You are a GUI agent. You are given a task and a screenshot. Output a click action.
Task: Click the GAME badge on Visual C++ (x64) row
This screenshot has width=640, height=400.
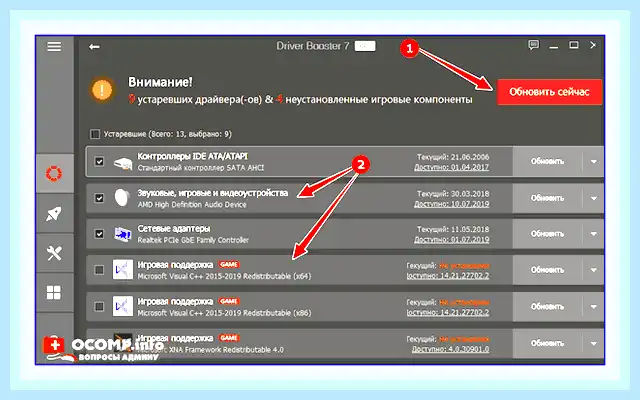tap(229, 264)
